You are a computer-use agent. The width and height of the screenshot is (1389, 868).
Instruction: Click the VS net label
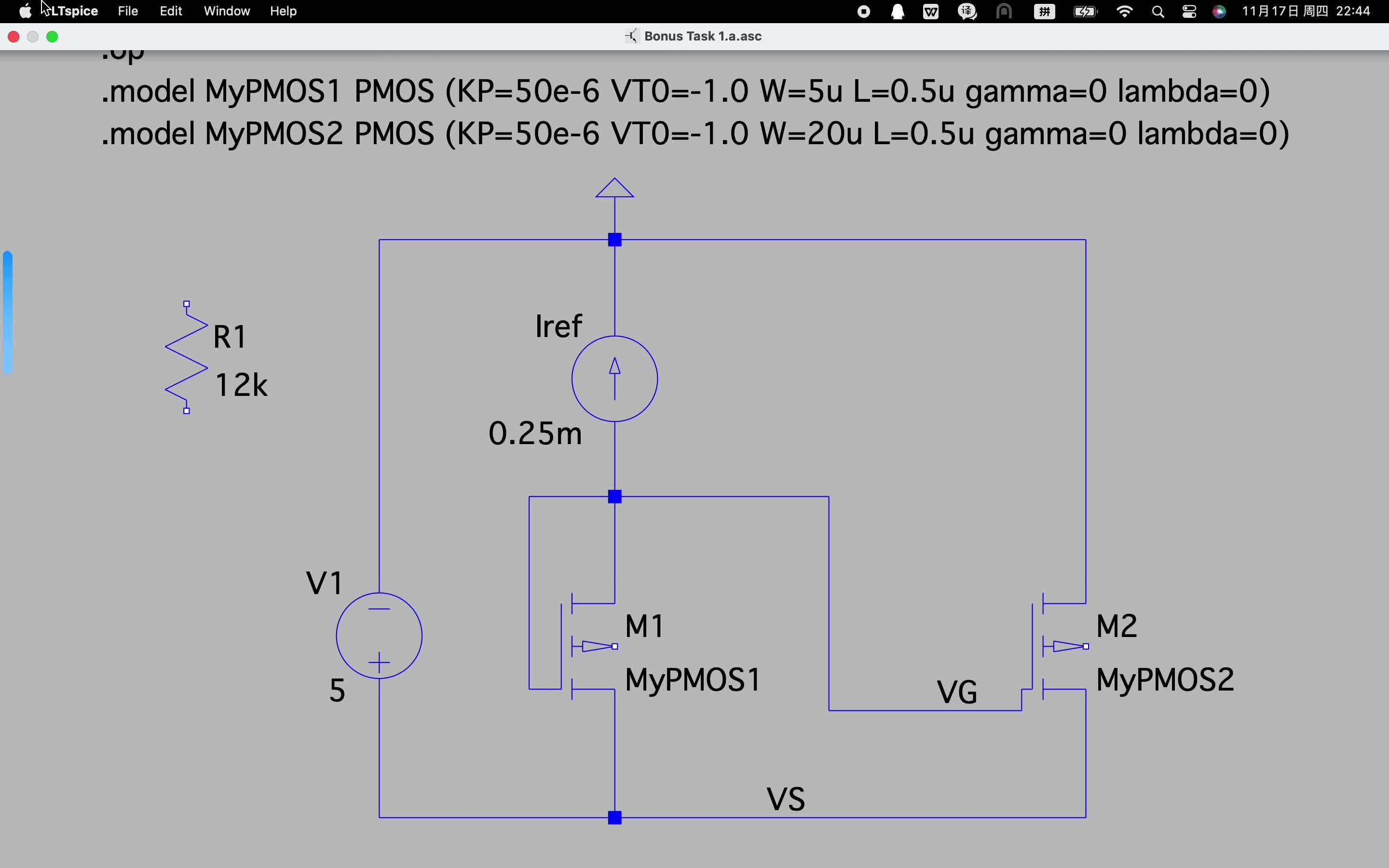pyautogui.click(x=786, y=799)
